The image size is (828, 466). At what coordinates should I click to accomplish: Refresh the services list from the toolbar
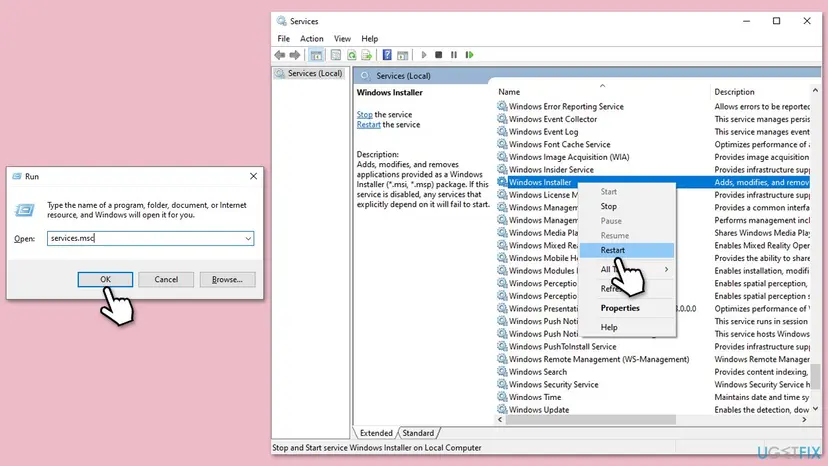click(x=352, y=55)
